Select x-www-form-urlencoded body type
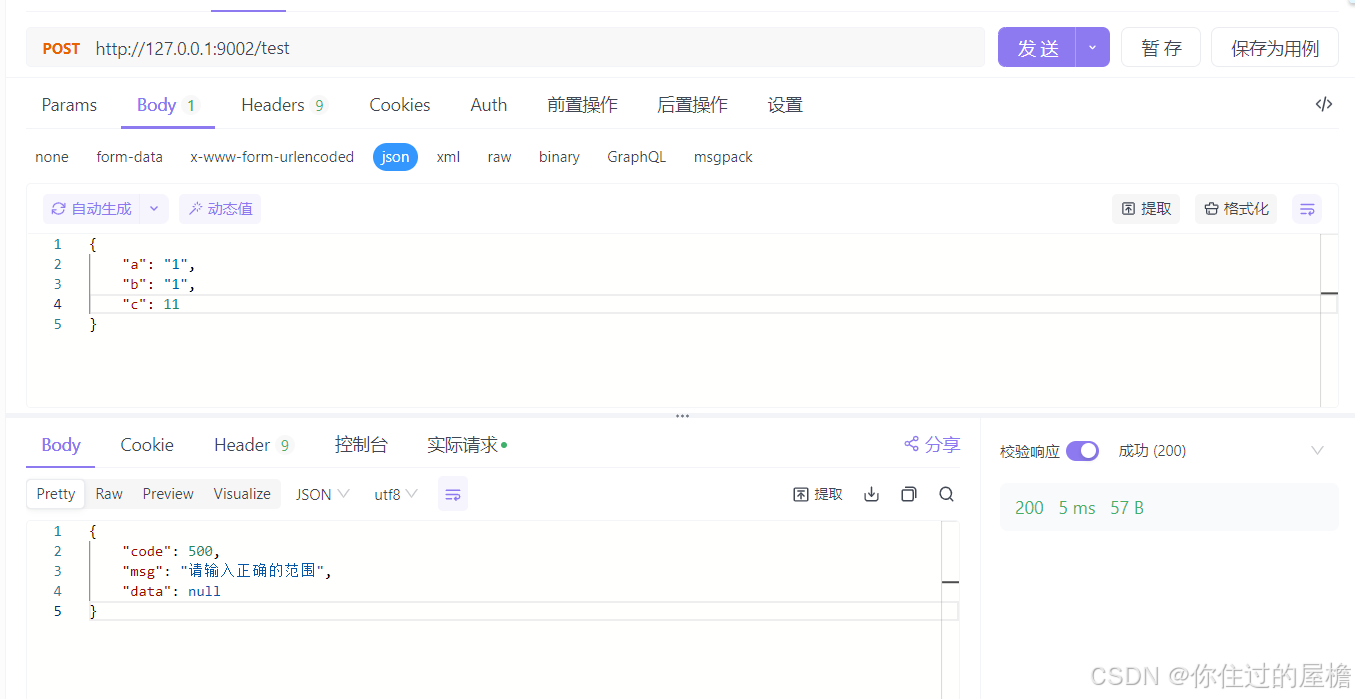This screenshot has width=1355, height=699. coord(272,157)
